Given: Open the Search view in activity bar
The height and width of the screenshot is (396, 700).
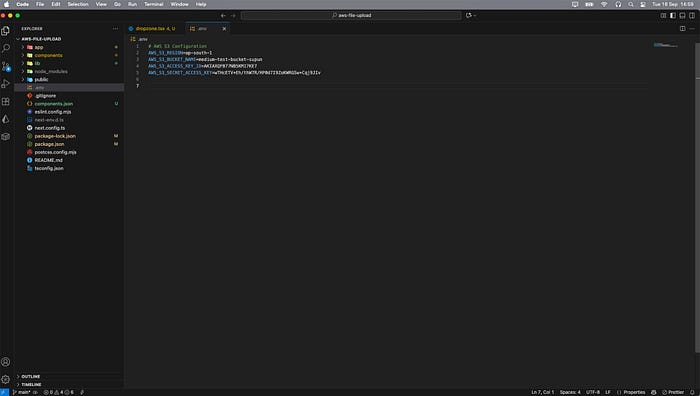Looking at the screenshot, I should (x=6, y=48).
